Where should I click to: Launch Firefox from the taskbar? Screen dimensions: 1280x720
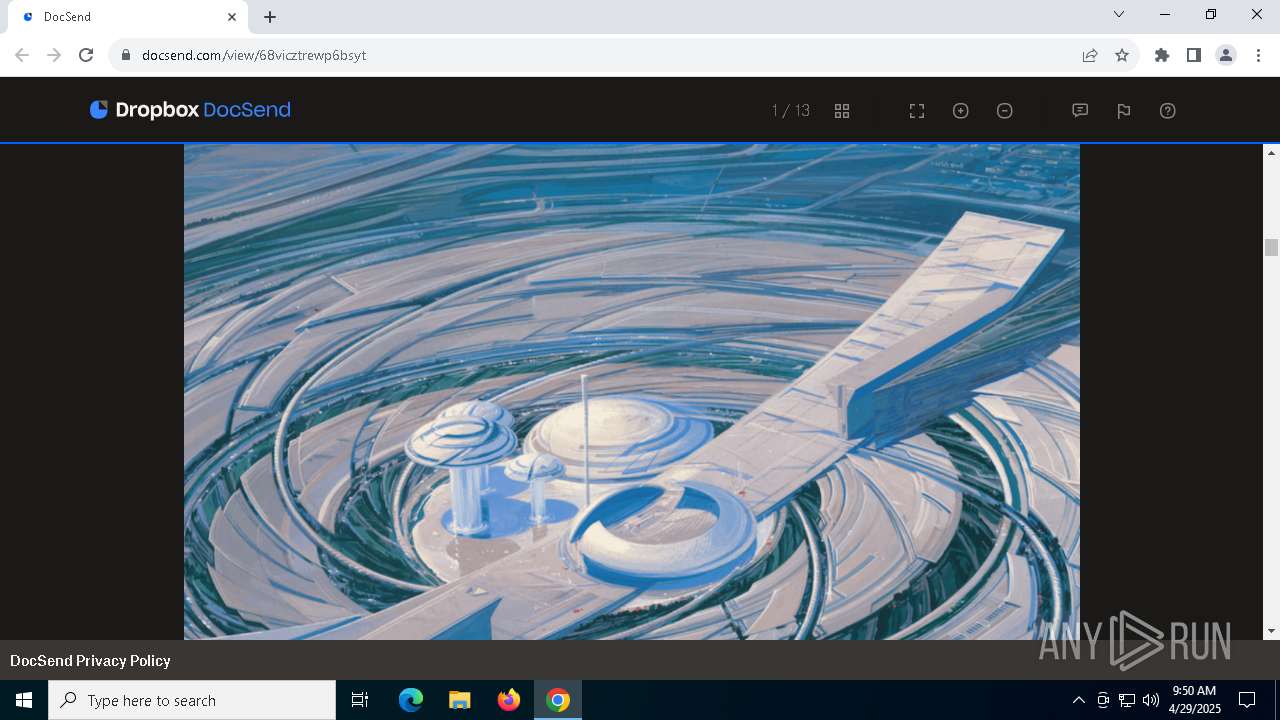point(509,700)
